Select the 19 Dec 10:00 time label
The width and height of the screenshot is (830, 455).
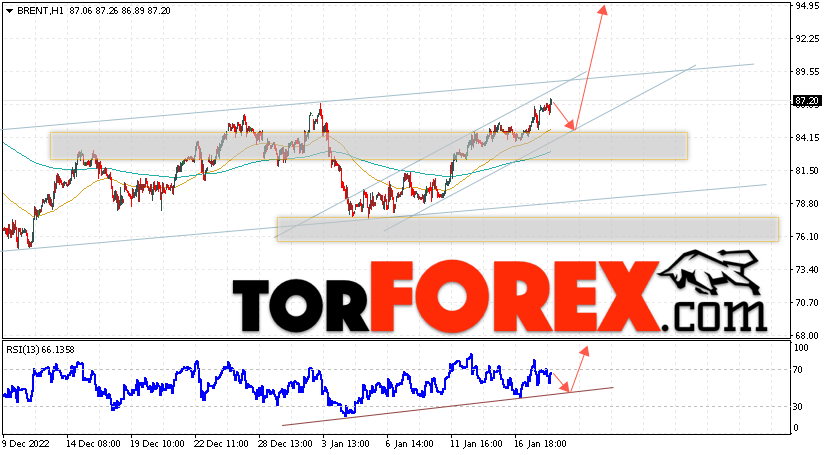157,443
